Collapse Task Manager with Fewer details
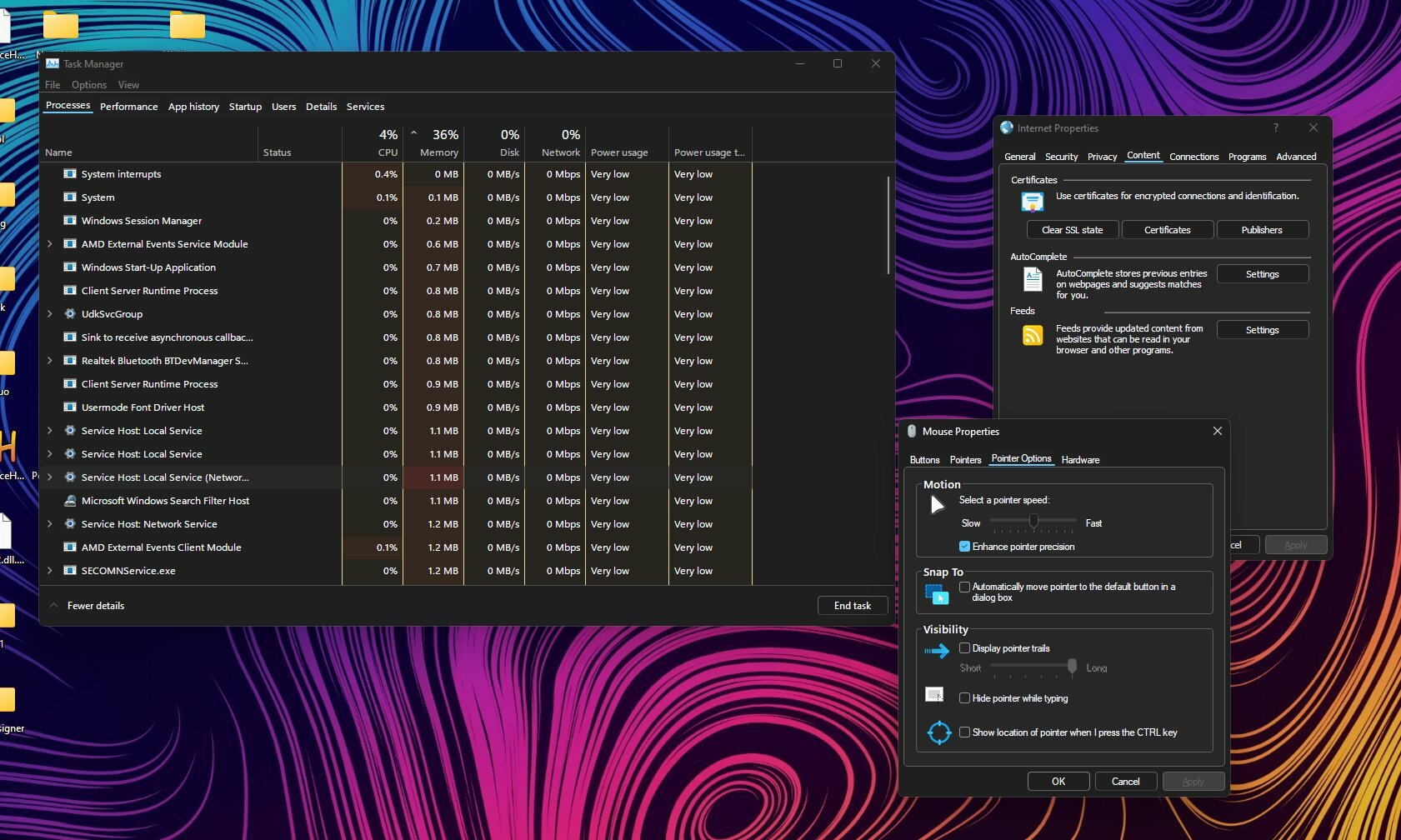The image size is (1401, 840). pyautogui.click(x=87, y=606)
